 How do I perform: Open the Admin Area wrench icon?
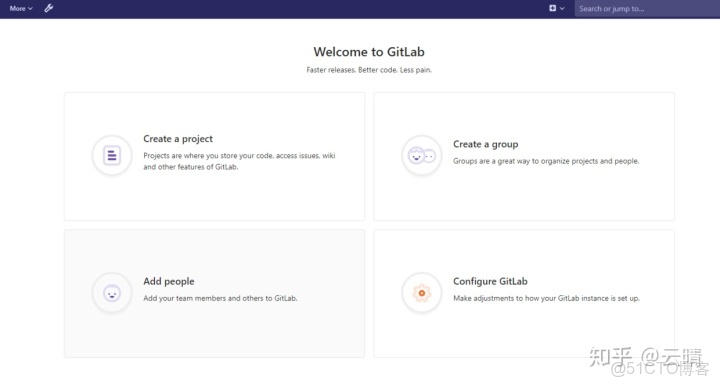click(x=49, y=8)
